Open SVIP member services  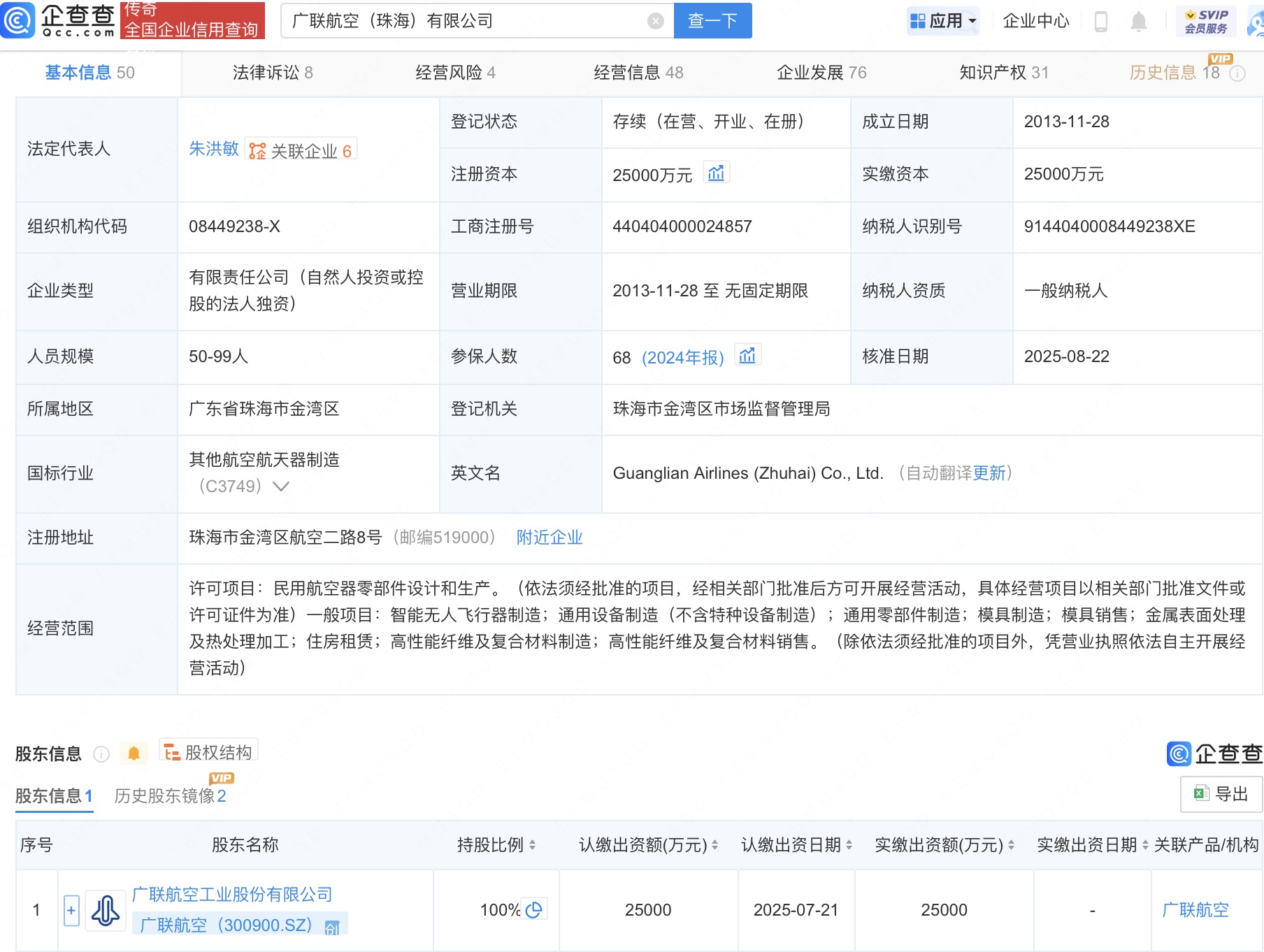coord(1206,22)
